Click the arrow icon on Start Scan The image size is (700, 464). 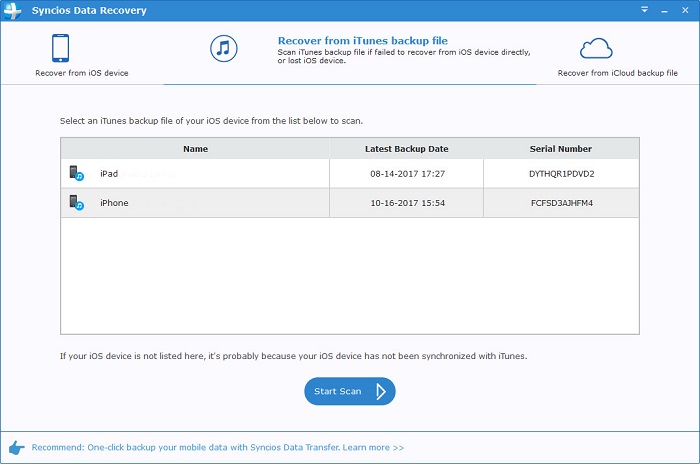coord(380,391)
